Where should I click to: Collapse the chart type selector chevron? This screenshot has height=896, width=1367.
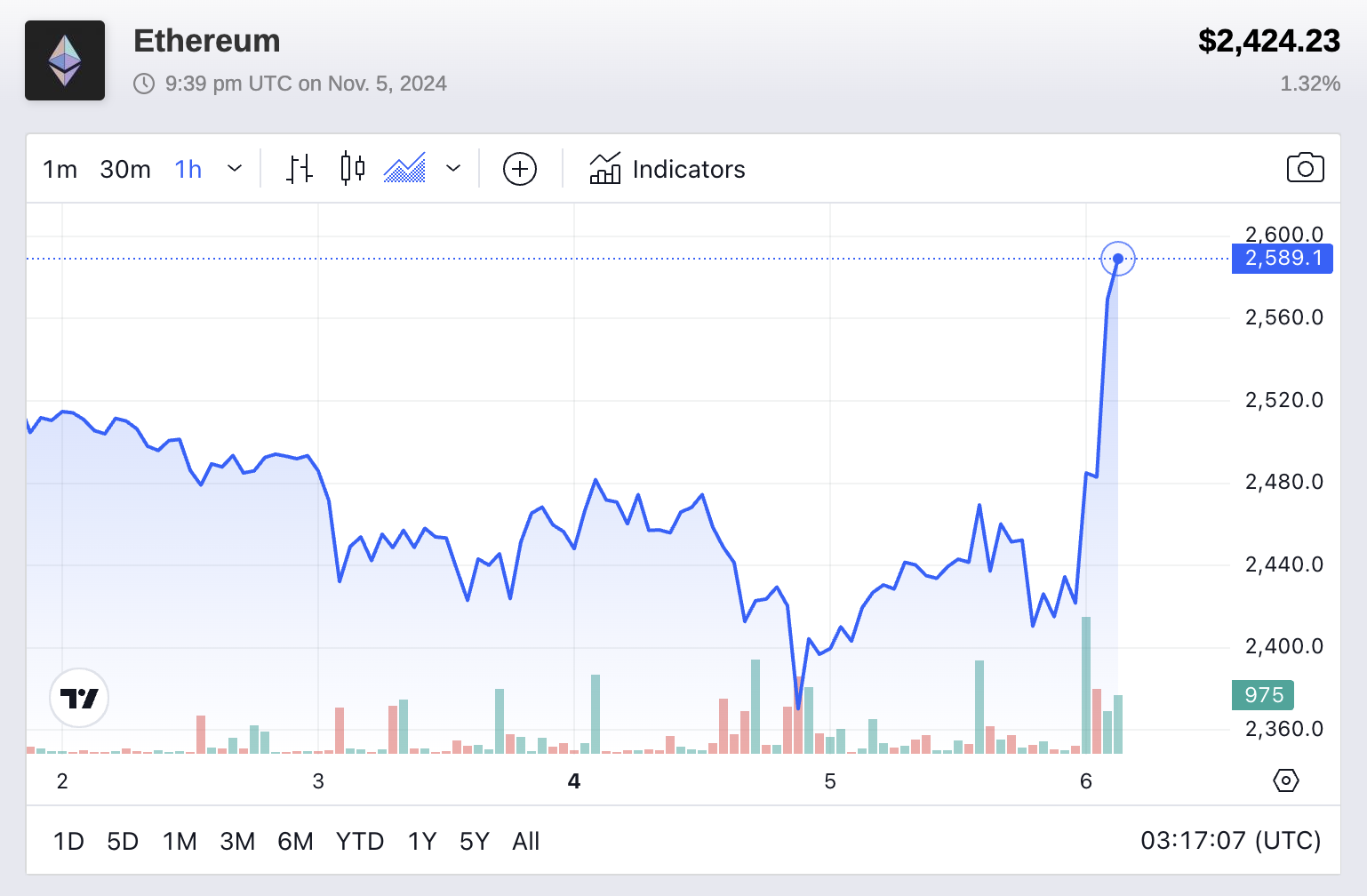(x=454, y=169)
